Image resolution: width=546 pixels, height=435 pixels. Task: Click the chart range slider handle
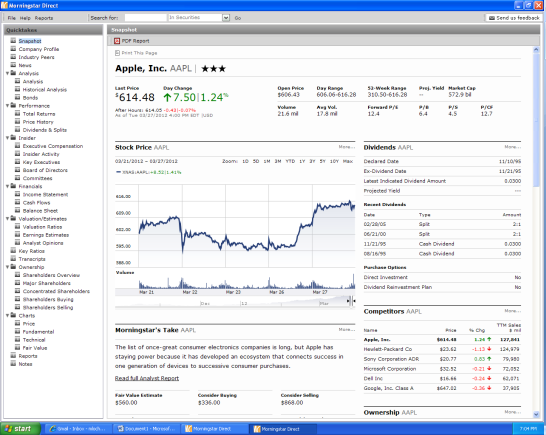[352, 301]
